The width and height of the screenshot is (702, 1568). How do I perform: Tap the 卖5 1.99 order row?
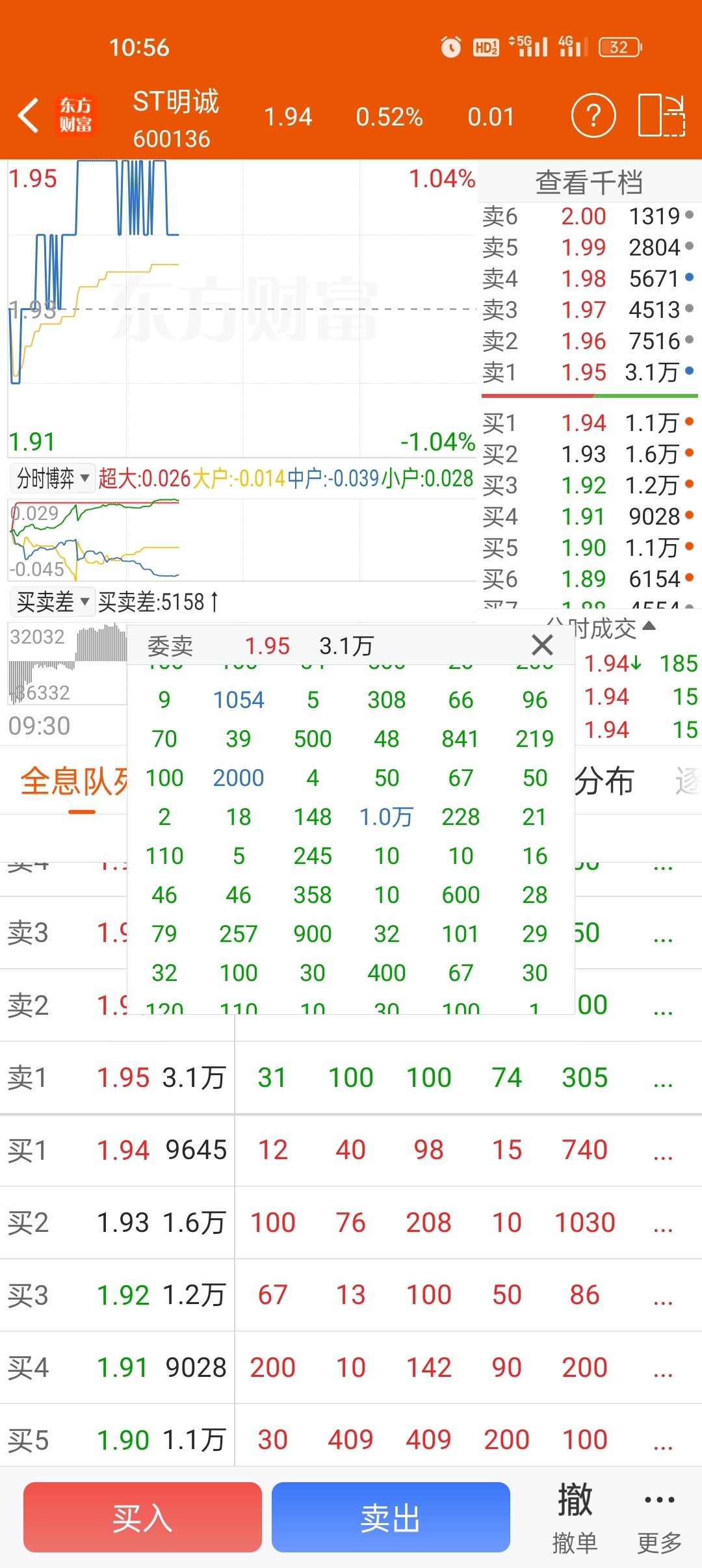point(588,247)
